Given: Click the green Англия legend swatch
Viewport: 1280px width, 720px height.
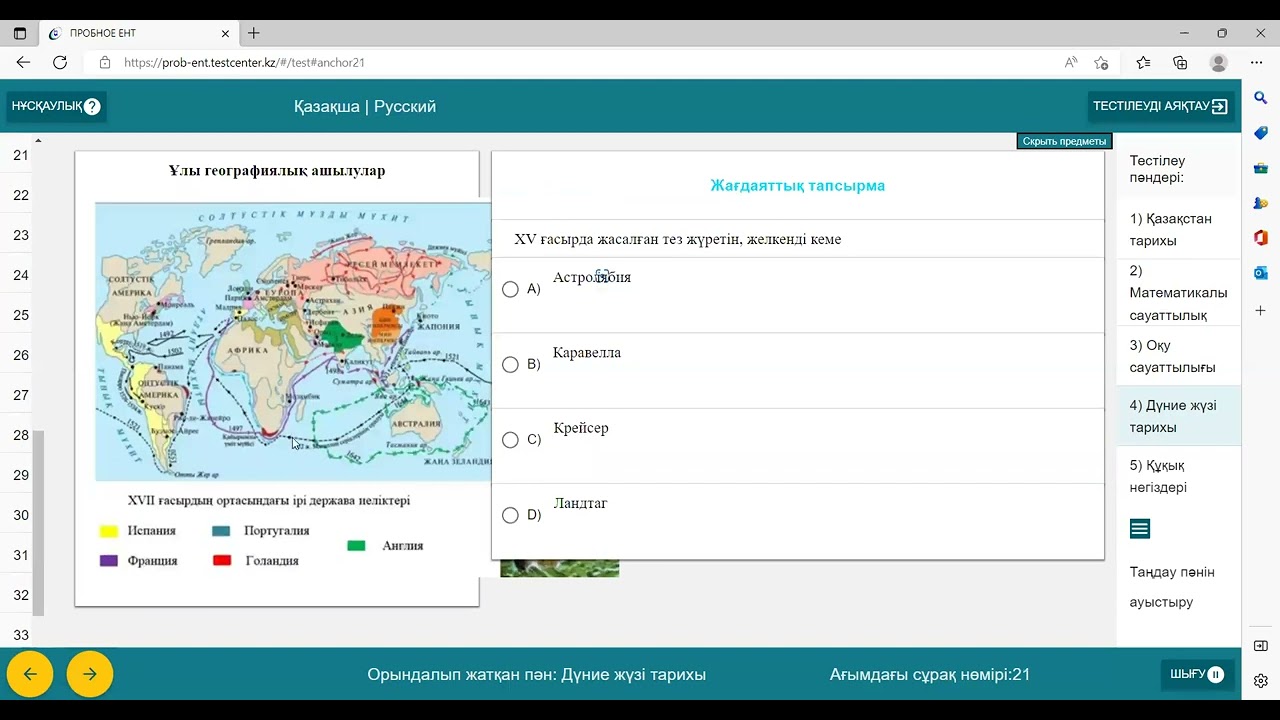Looking at the screenshot, I should click(356, 546).
